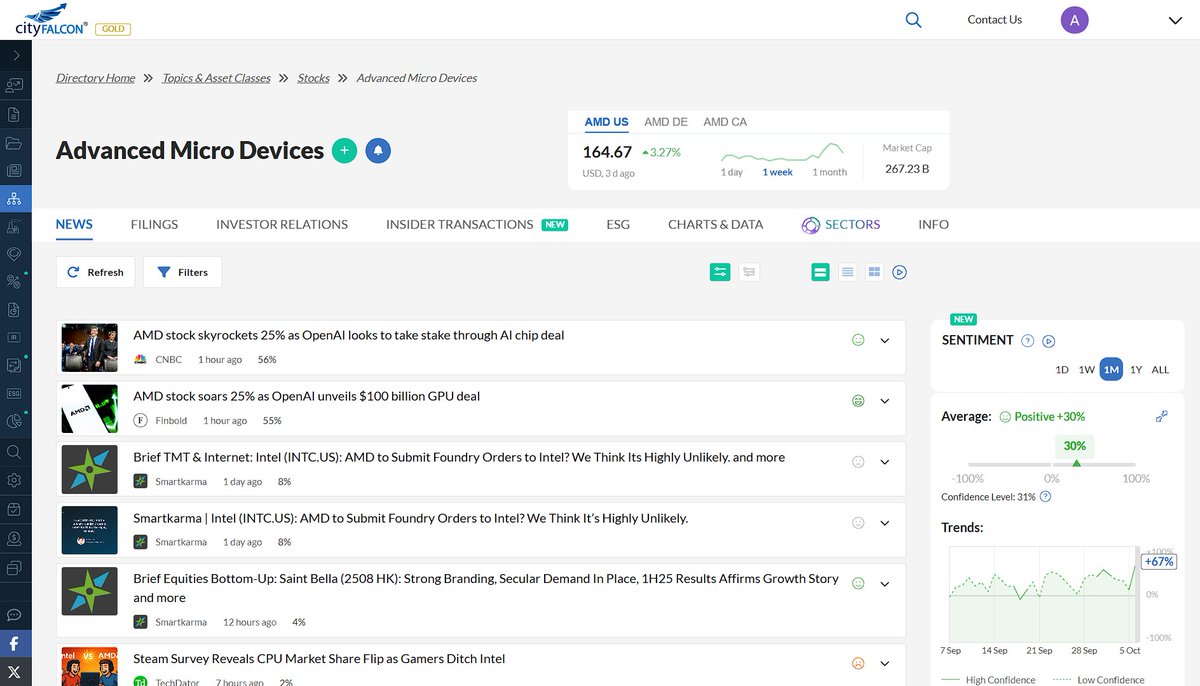
Task: Click the green smiley on the CNBC article
Action: click(x=858, y=340)
